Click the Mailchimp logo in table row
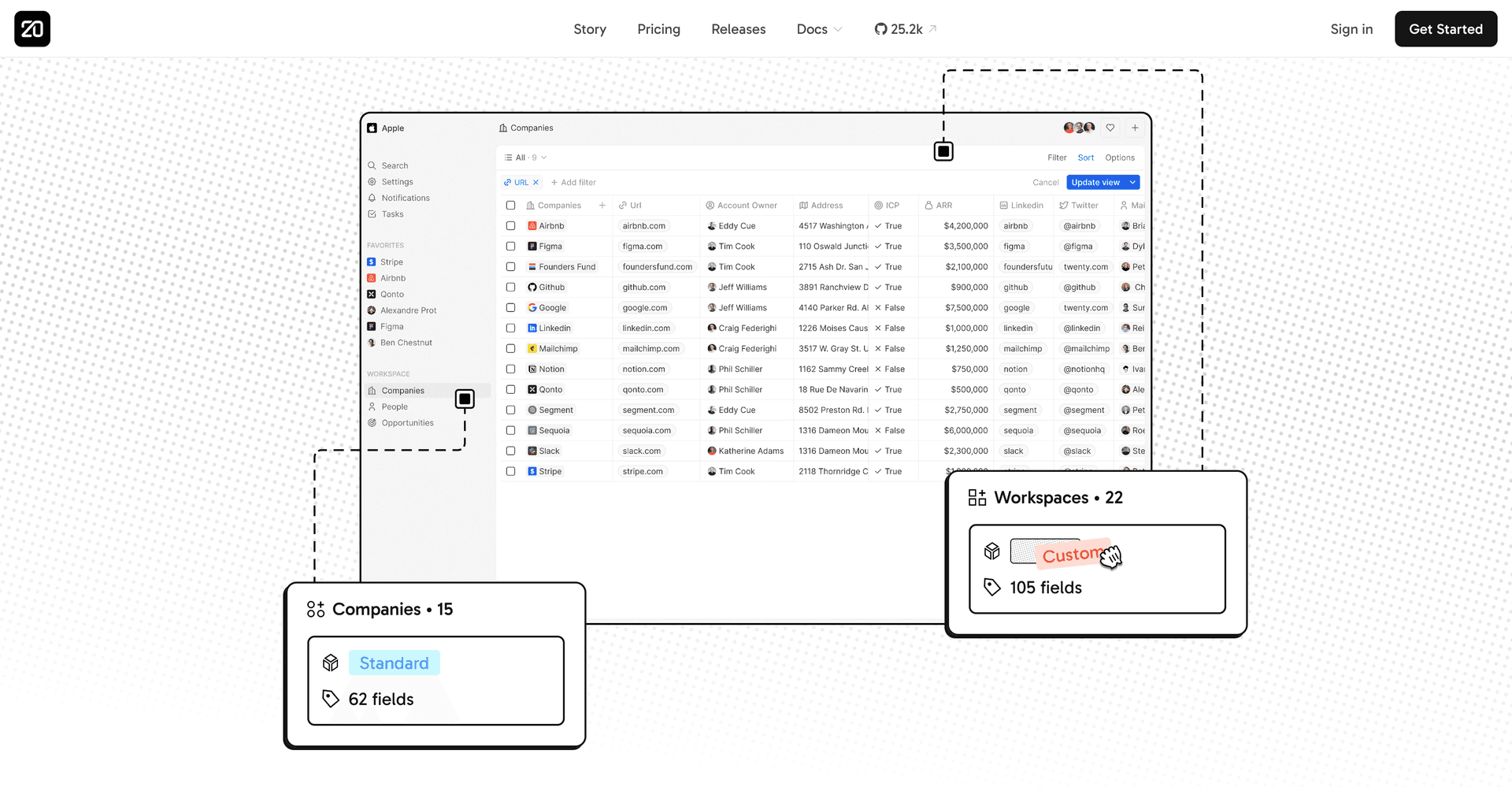1512x787 pixels. click(x=532, y=349)
